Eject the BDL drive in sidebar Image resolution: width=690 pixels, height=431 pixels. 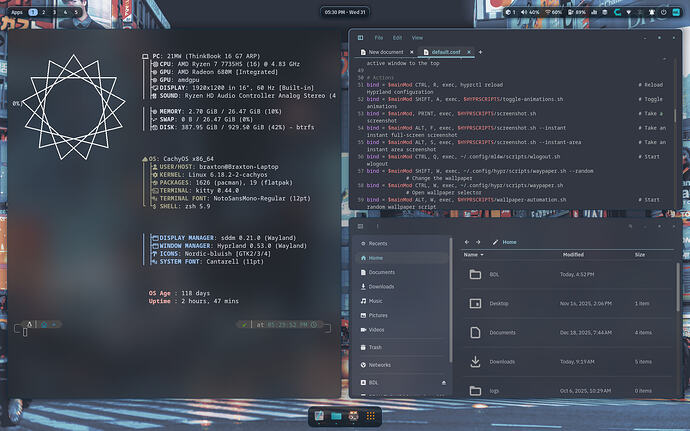pos(444,383)
